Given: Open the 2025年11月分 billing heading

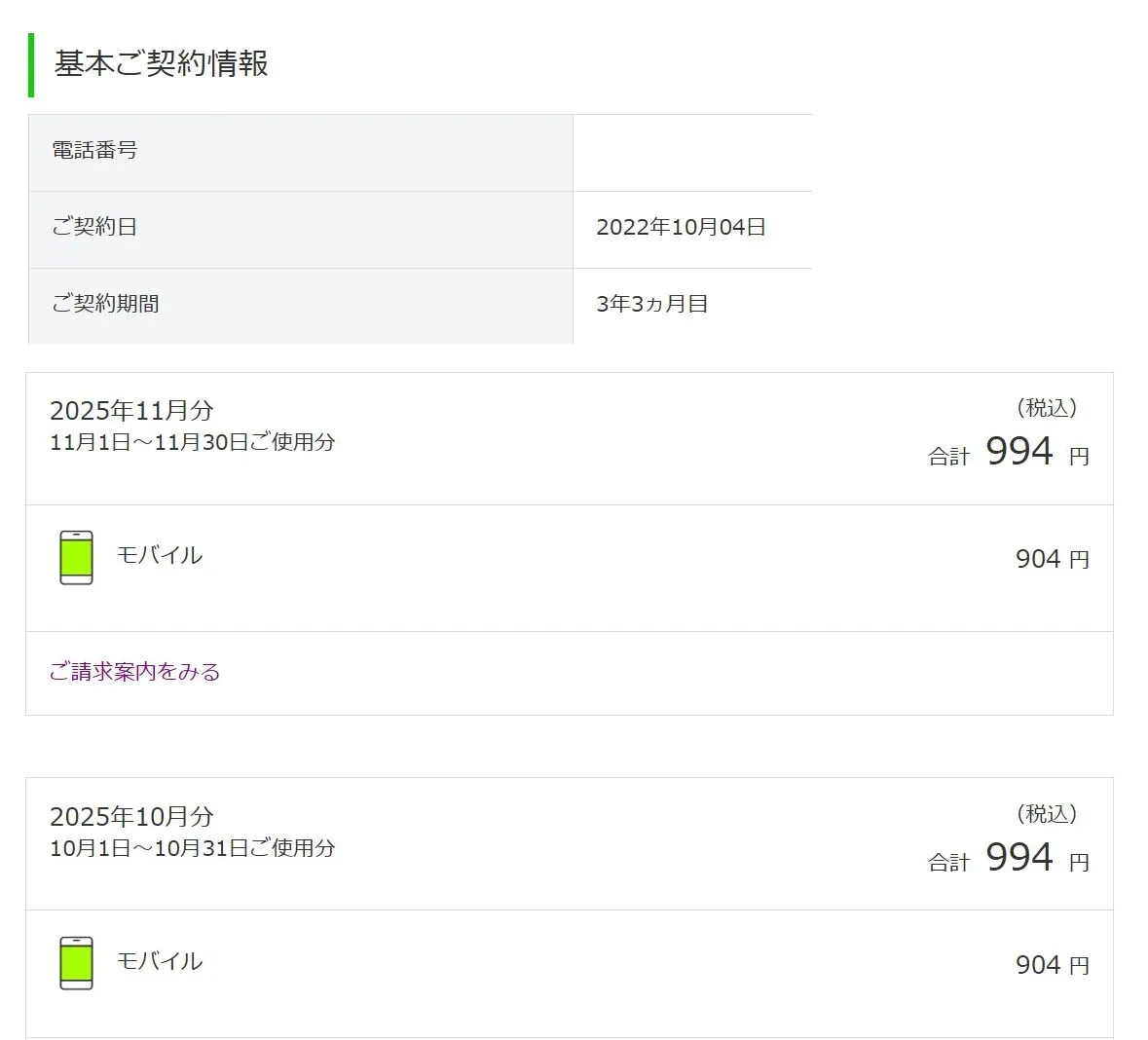Looking at the screenshot, I should pyautogui.click(x=131, y=411).
